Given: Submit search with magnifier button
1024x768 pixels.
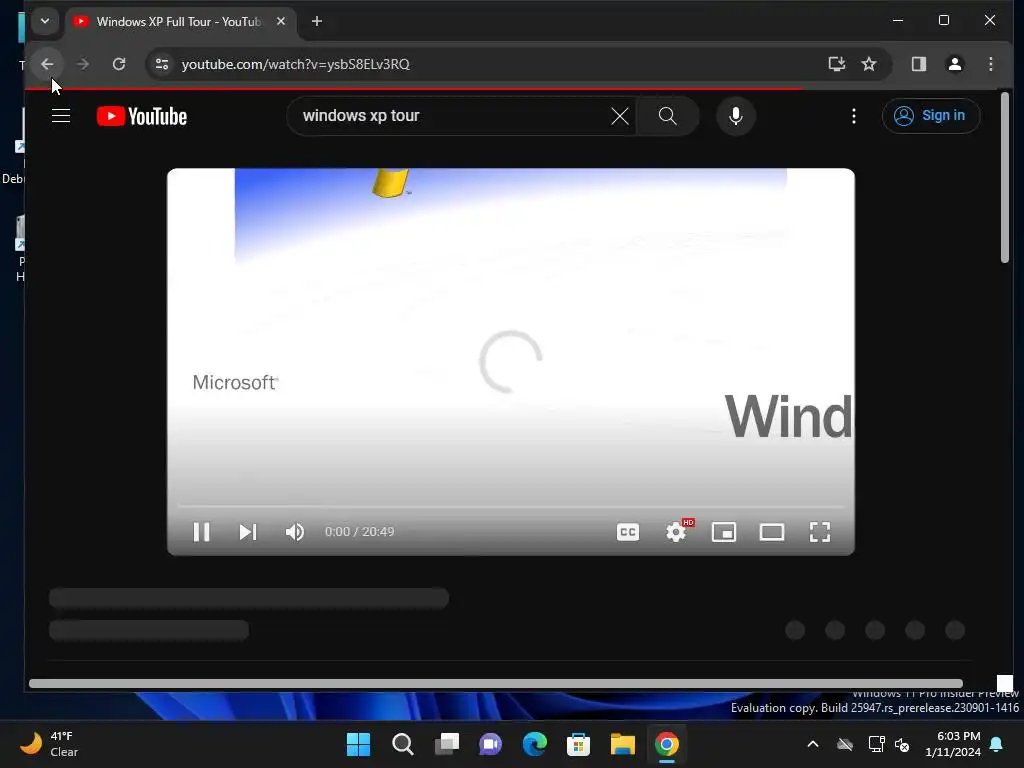Looking at the screenshot, I should (667, 116).
